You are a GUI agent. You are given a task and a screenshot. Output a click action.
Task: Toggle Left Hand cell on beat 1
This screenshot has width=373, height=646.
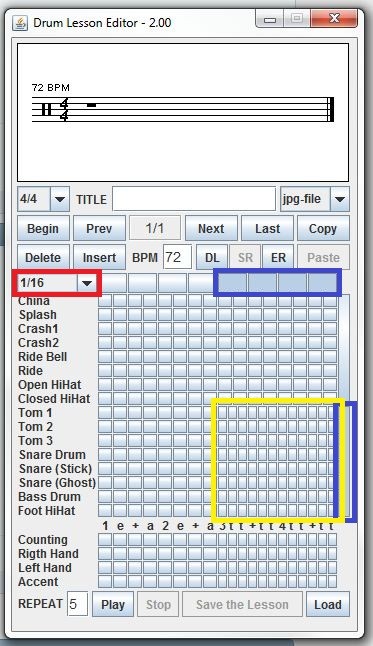pos(105,568)
